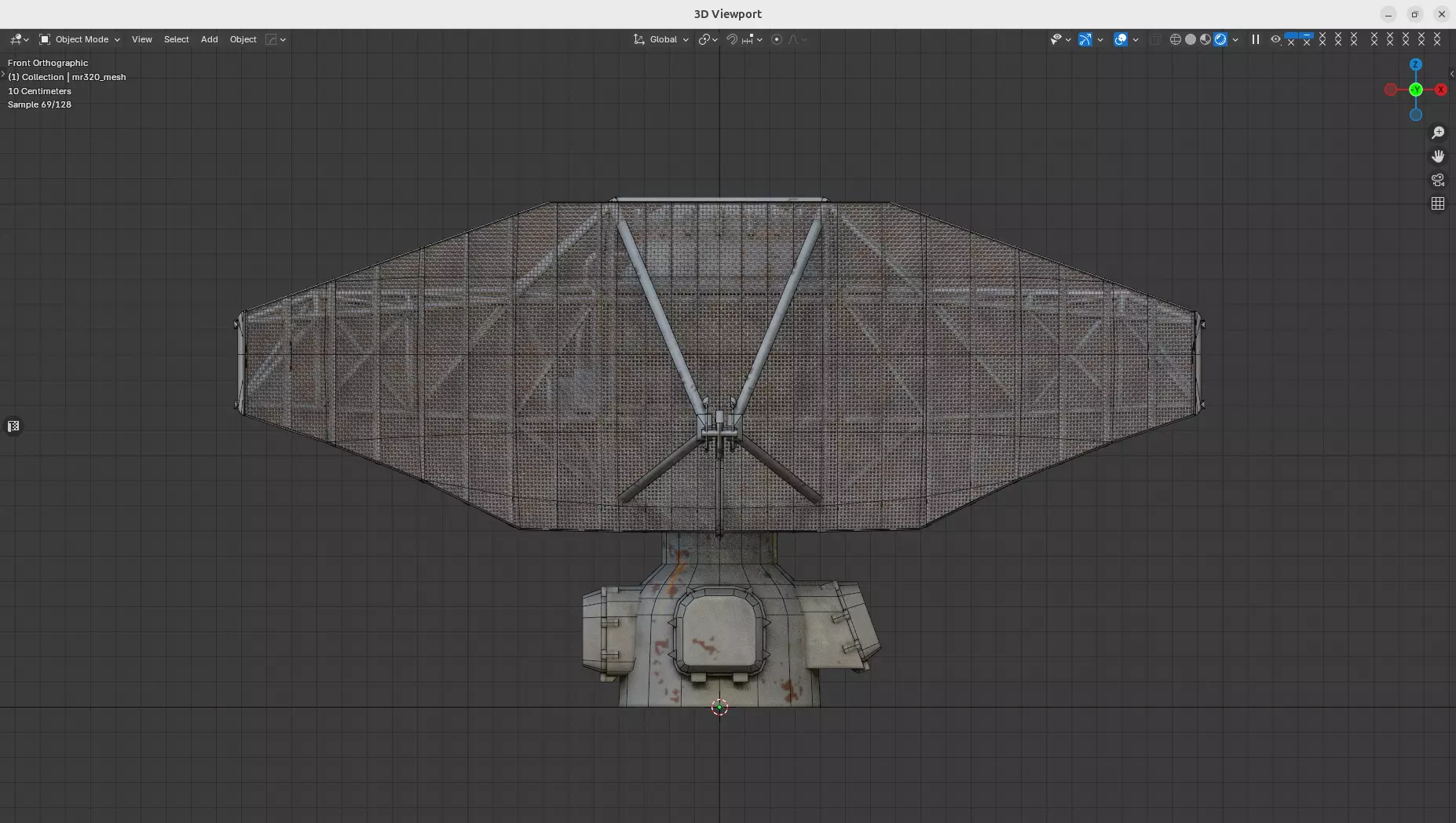Minimize the 3D Viewport window
The height and width of the screenshot is (823, 1456).
click(1388, 14)
